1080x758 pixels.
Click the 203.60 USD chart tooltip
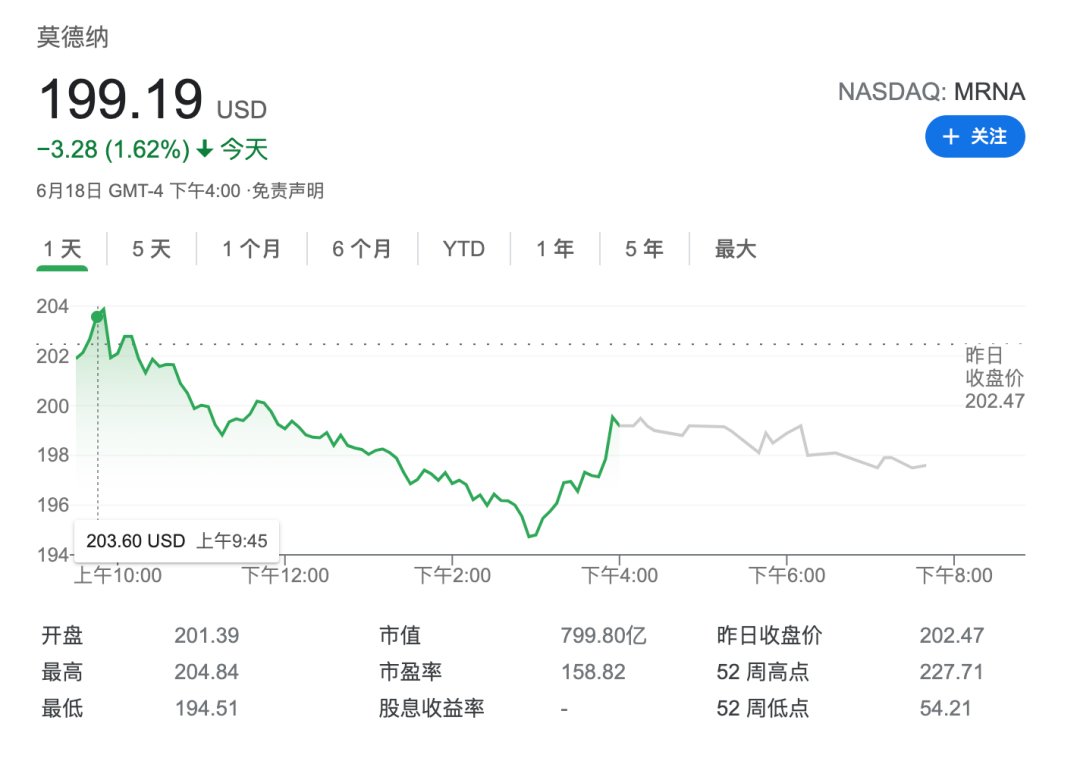pyautogui.click(x=176, y=540)
